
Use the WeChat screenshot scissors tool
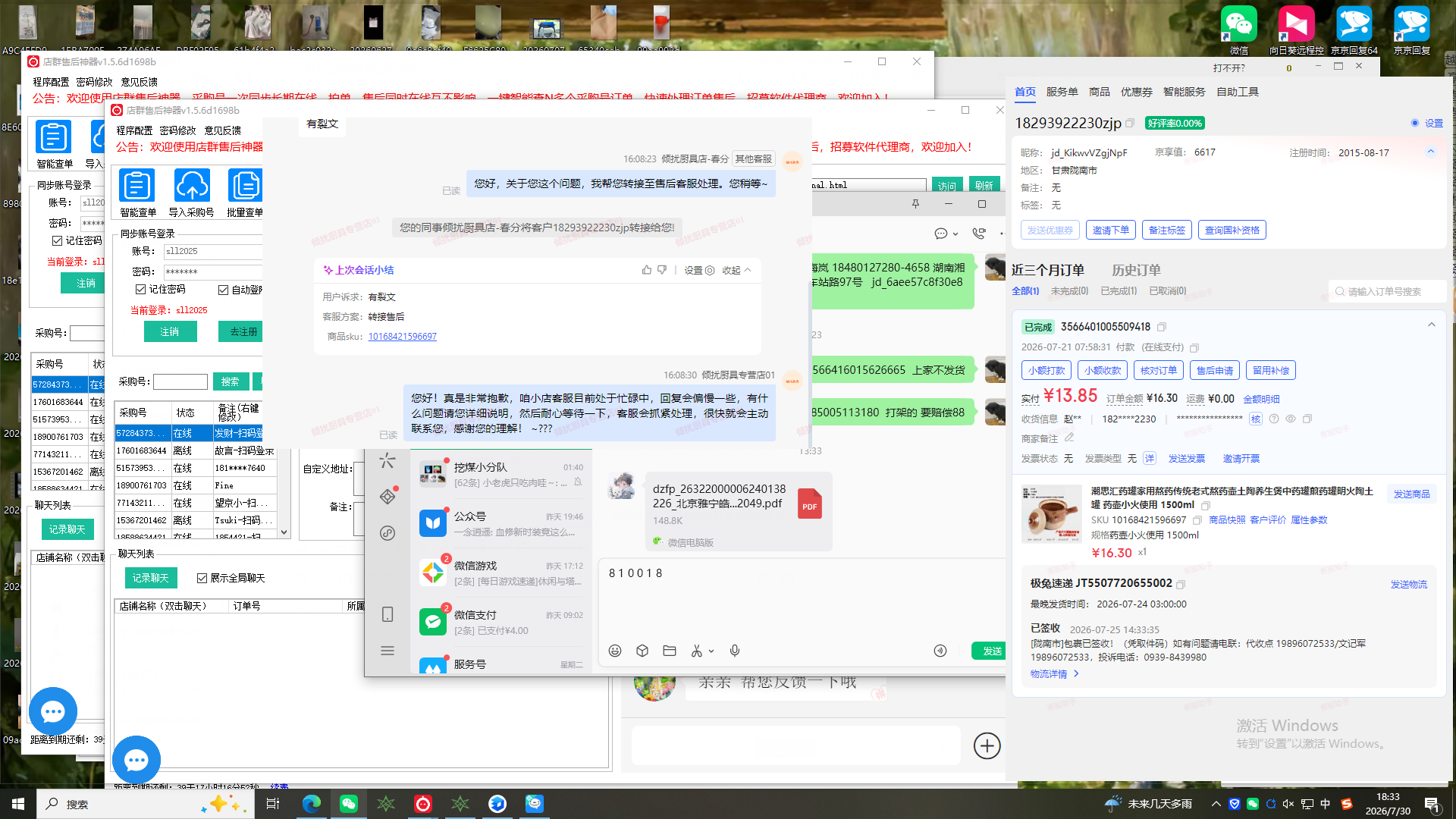coord(697,651)
